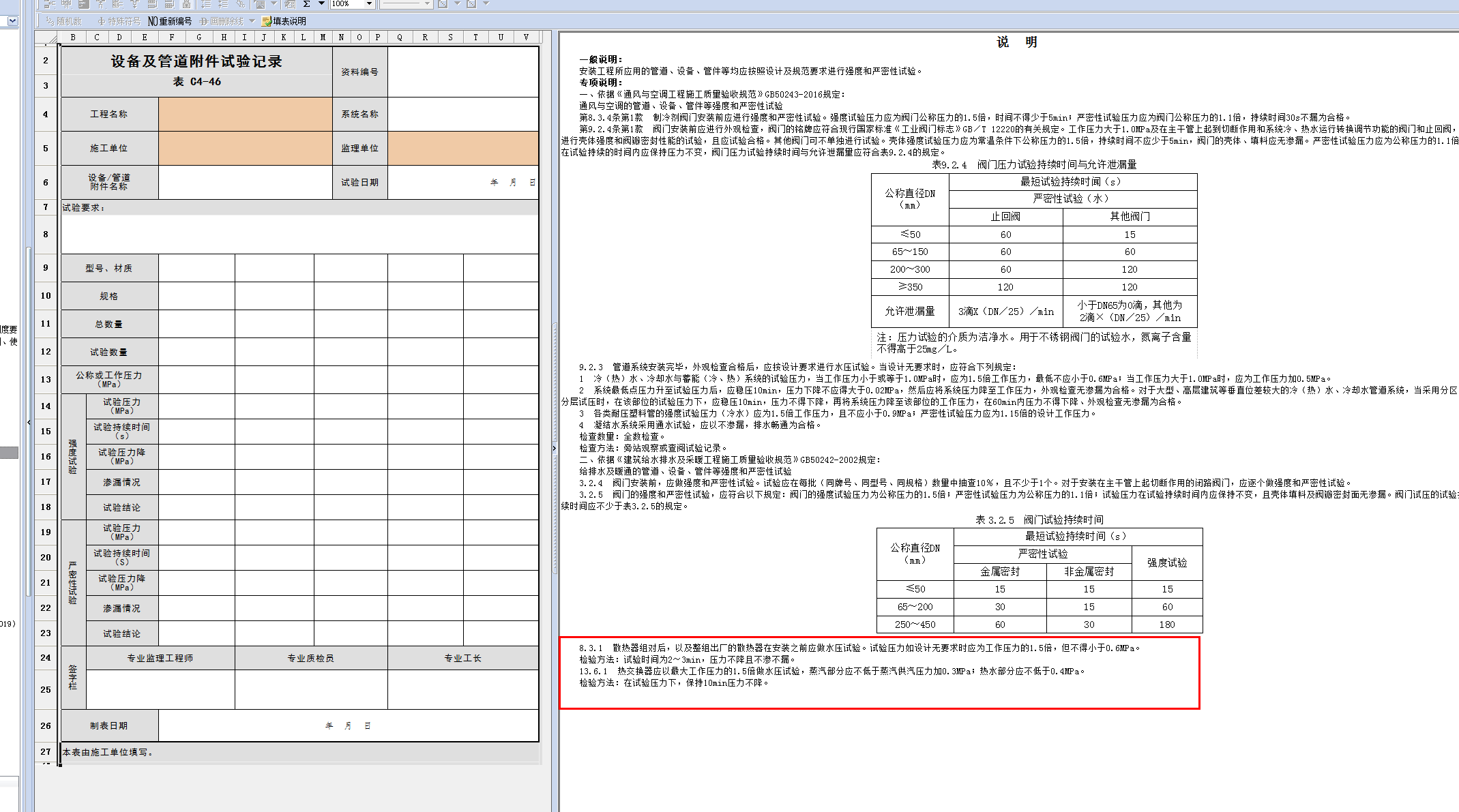Click the 本表由施工单位填写 note

tap(108, 752)
